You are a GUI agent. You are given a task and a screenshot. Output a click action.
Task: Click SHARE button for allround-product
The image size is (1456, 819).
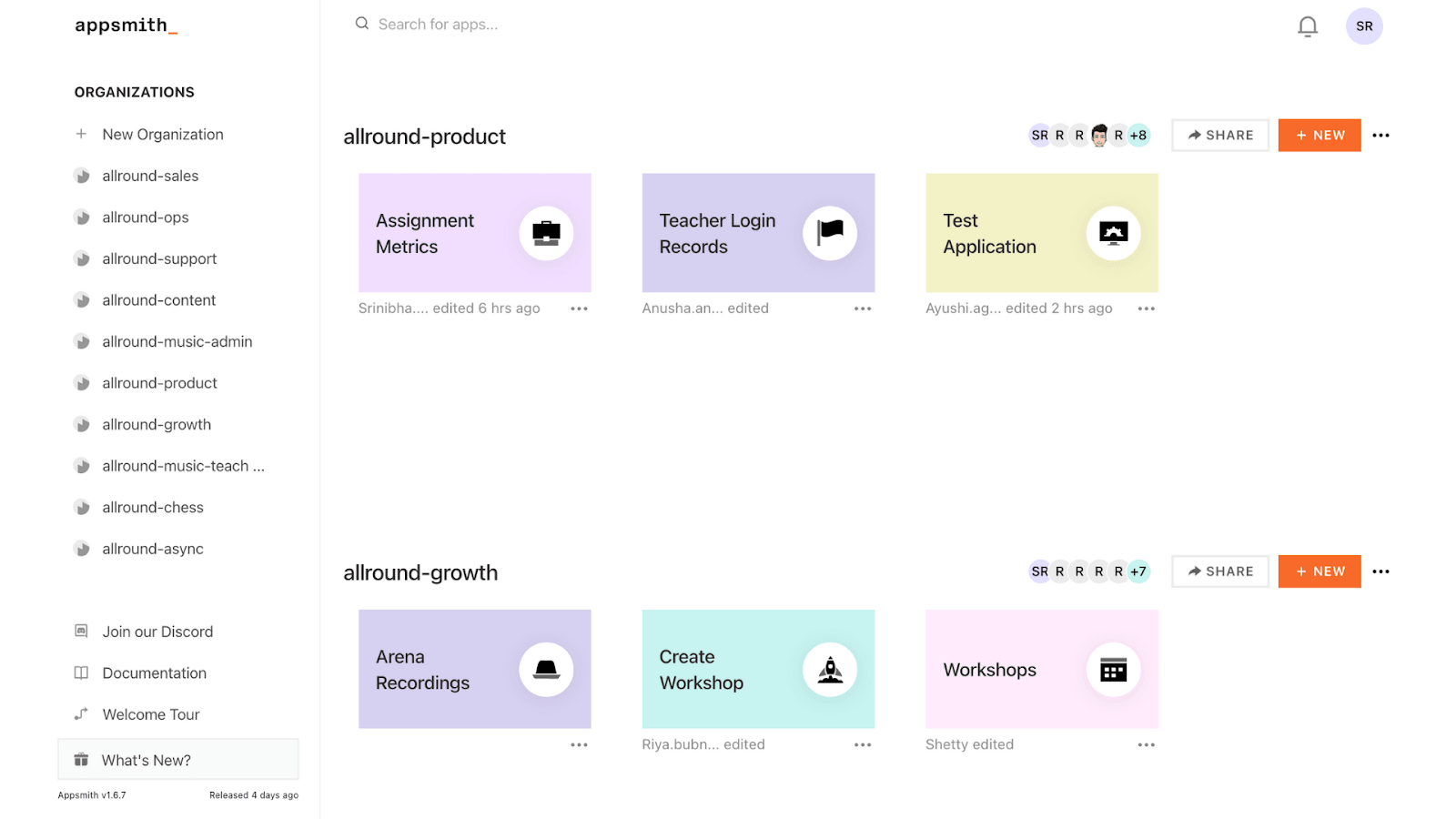click(x=1219, y=136)
